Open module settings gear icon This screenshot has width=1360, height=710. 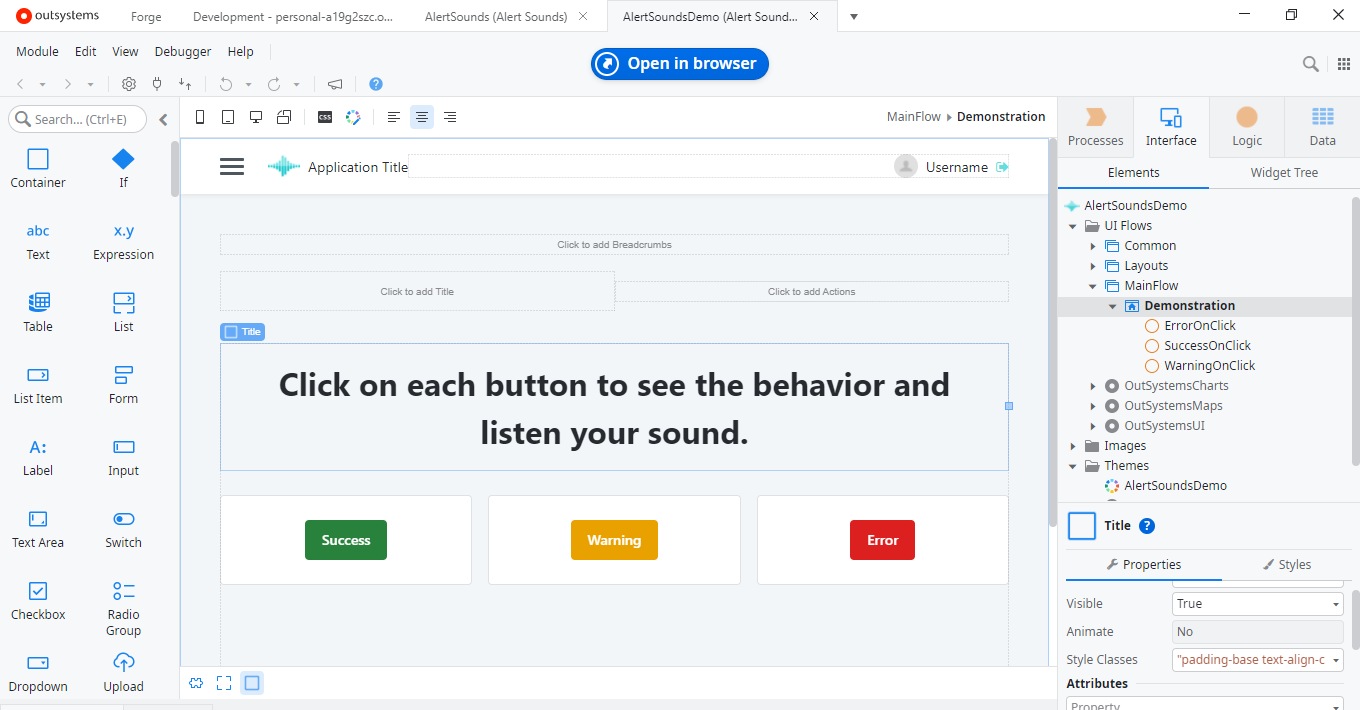(x=129, y=84)
